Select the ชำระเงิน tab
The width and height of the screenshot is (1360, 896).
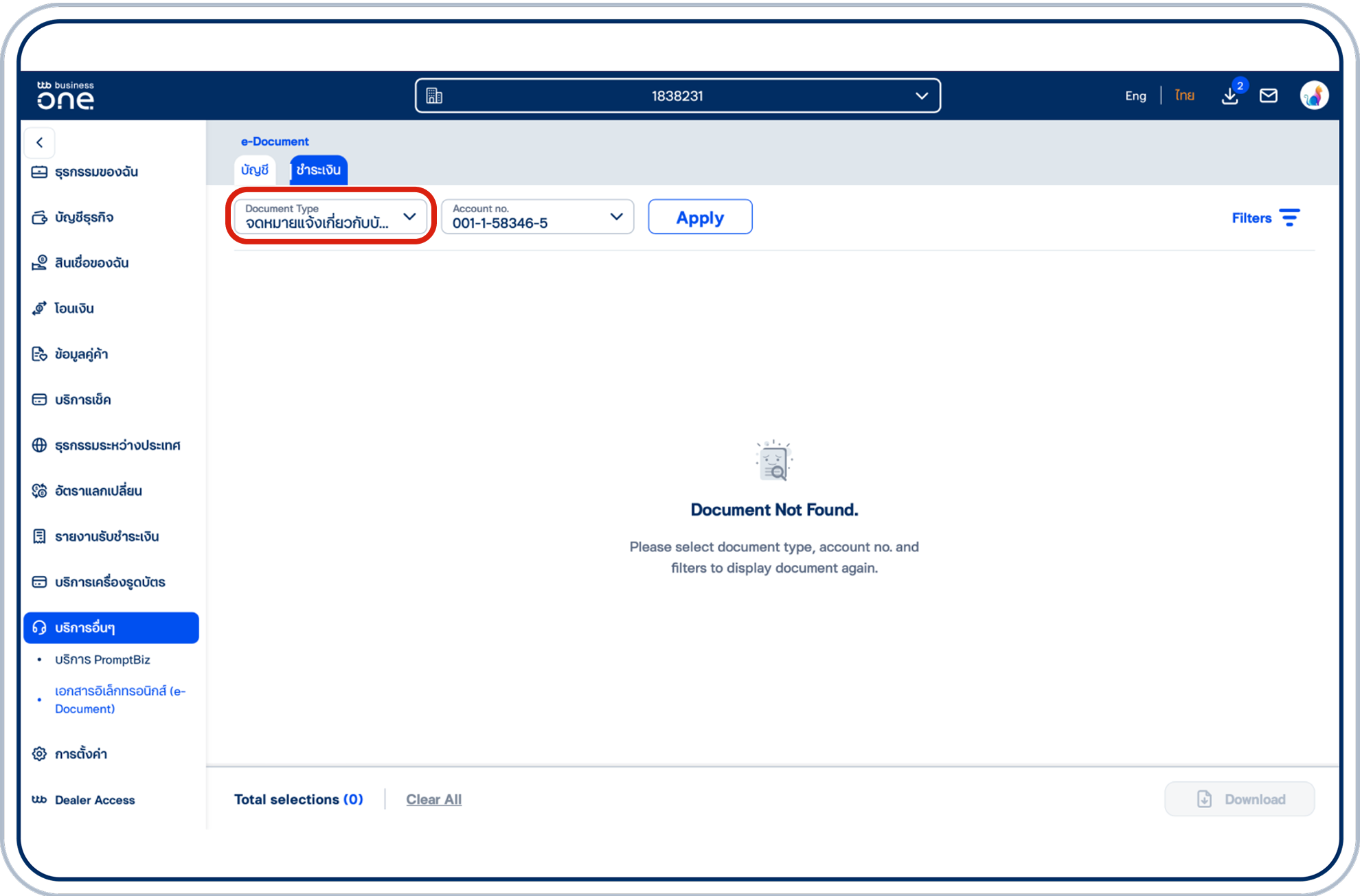pyautogui.click(x=317, y=170)
